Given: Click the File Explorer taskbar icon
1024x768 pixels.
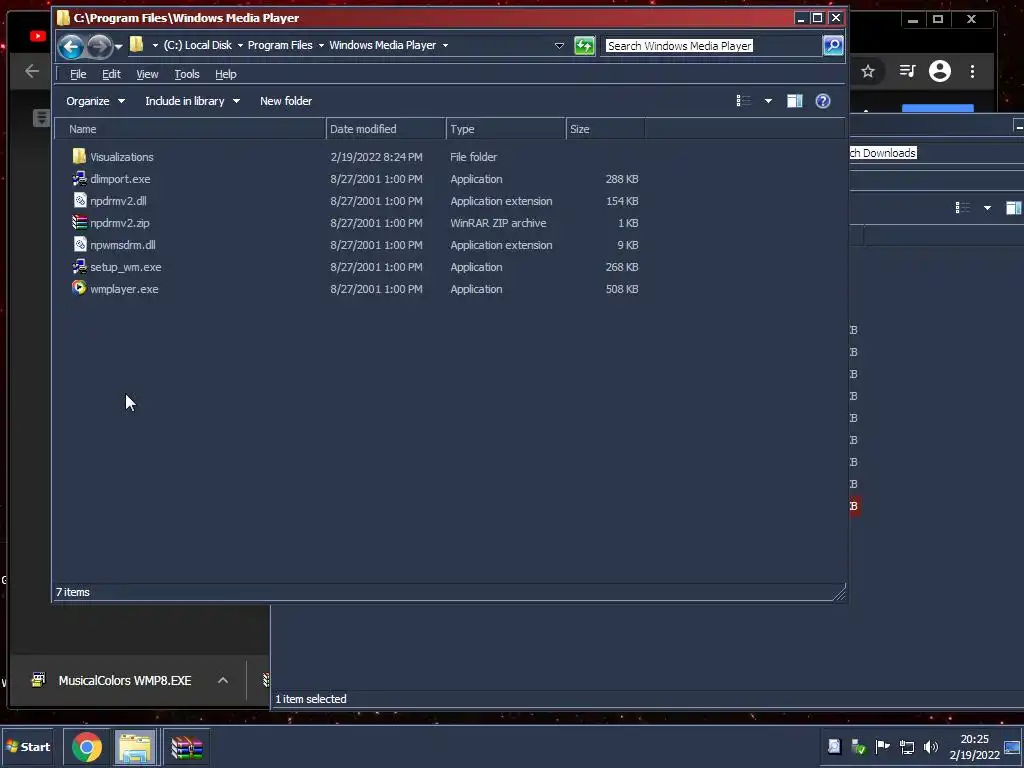Looking at the screenshot, I should point(135,747).
